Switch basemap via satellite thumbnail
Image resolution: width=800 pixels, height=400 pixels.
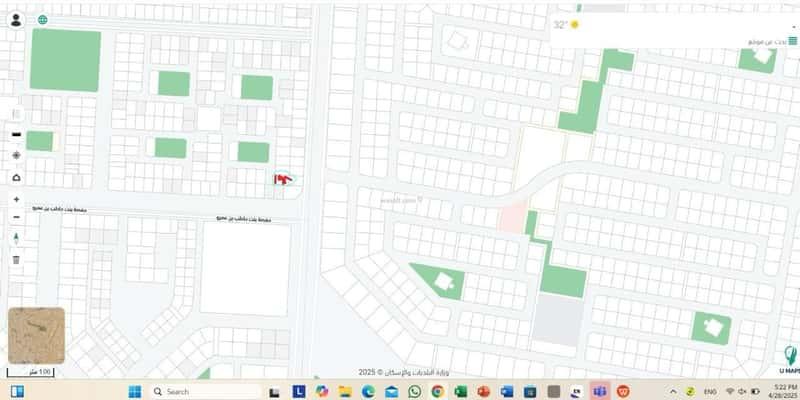[36, 335]
